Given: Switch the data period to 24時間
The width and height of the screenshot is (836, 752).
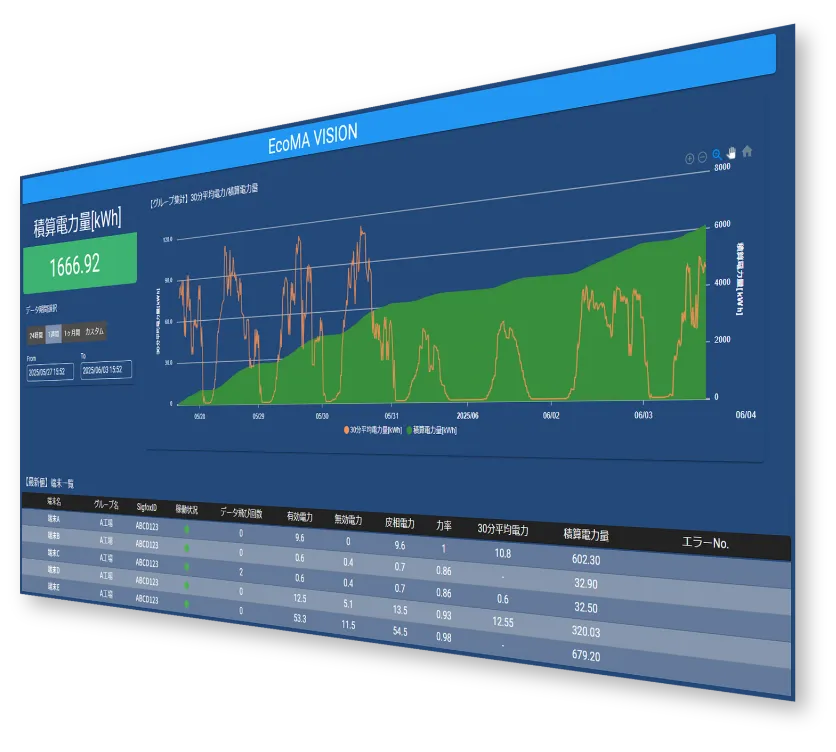Looking at the screenshot, I should (x=36, y=335).
